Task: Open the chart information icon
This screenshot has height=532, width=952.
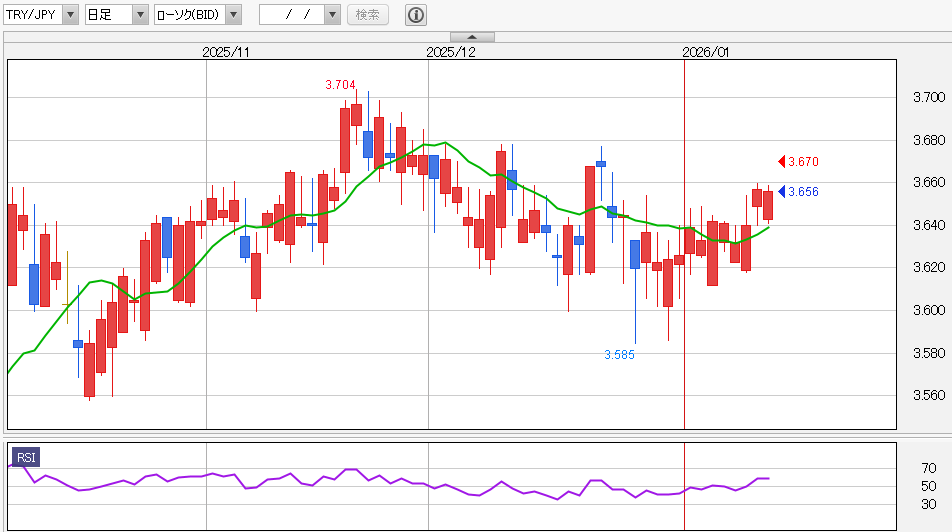Action: click(x=416, y=15)
